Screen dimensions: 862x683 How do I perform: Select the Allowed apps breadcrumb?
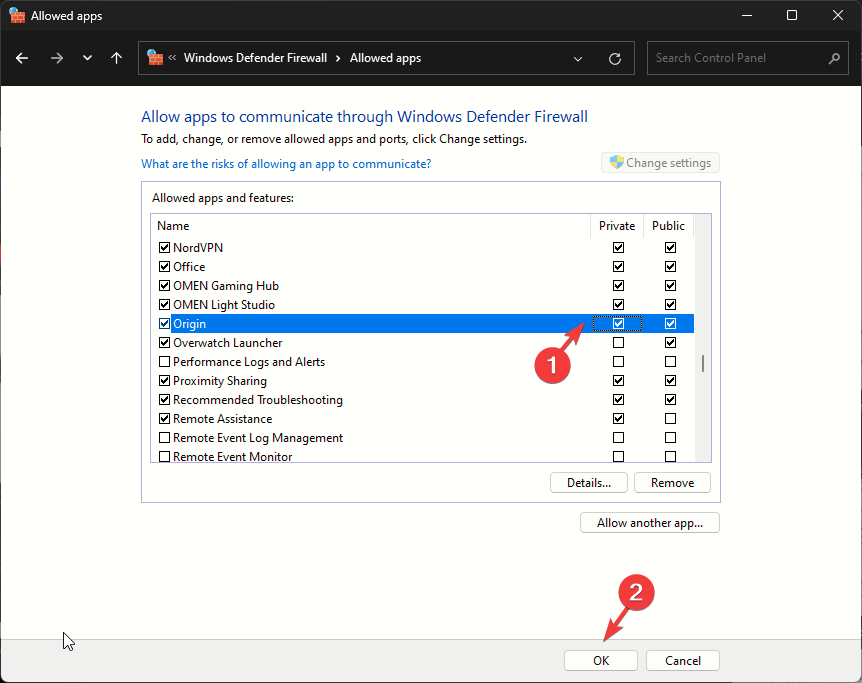point(385,58)
